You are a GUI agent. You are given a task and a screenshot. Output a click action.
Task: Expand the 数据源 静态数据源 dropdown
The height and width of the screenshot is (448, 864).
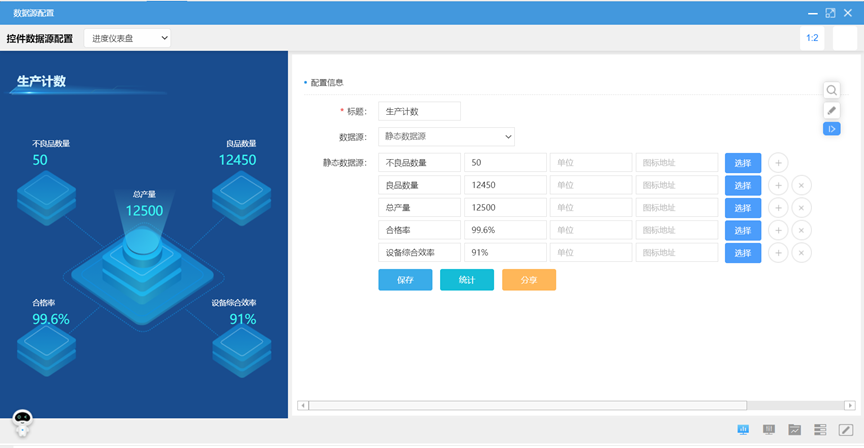448,136
